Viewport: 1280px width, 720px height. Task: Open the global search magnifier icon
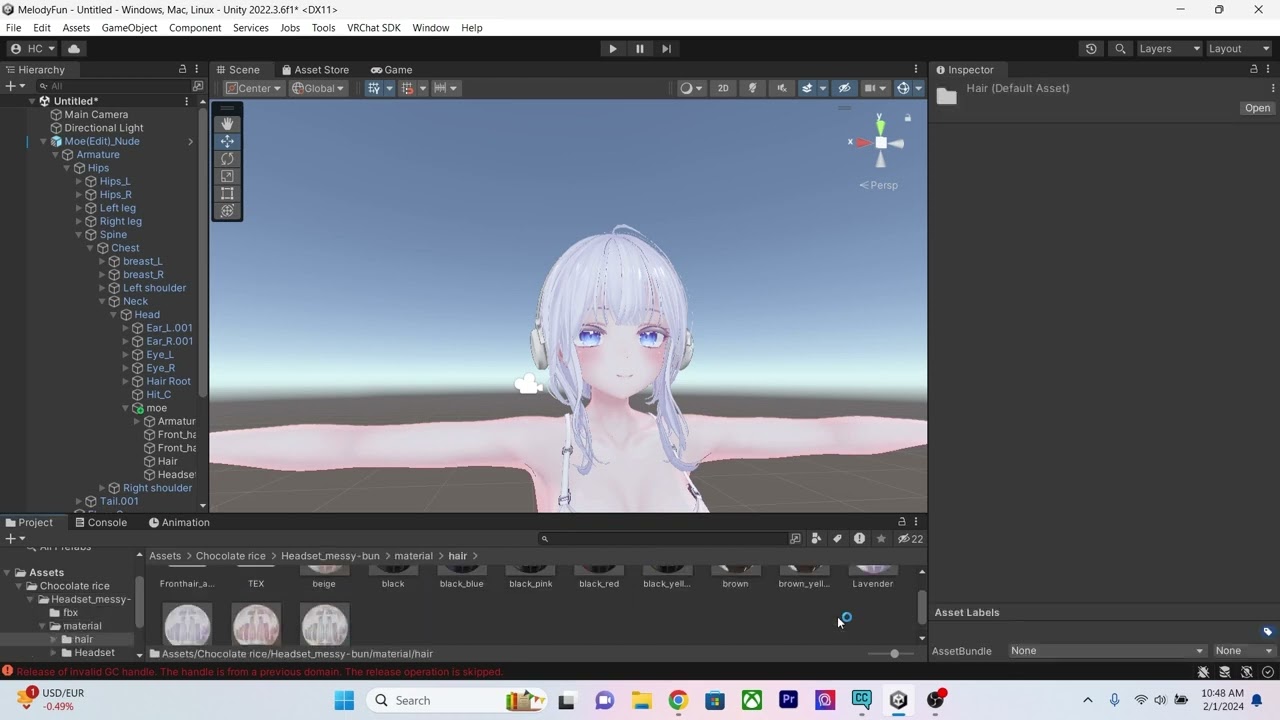[x=1120, y=48]
